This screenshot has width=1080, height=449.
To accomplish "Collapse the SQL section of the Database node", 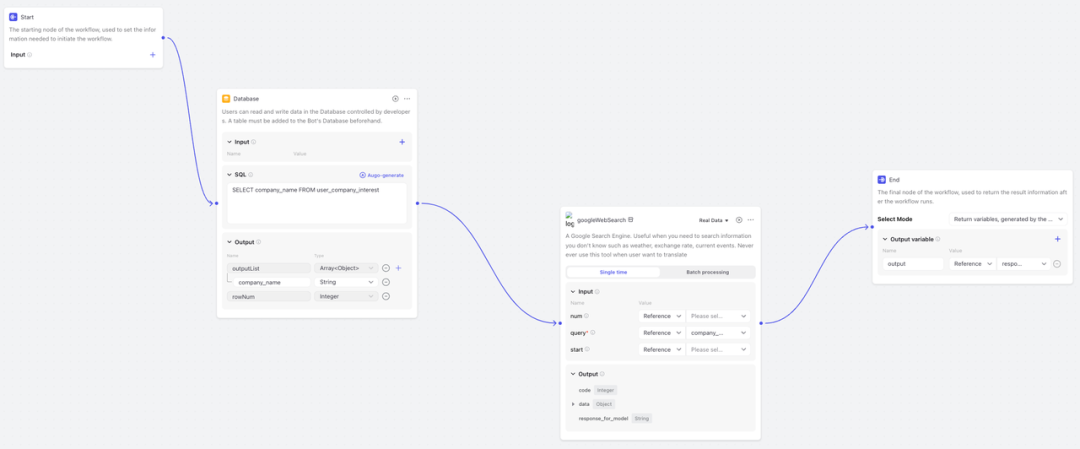I will coord(229,175).
